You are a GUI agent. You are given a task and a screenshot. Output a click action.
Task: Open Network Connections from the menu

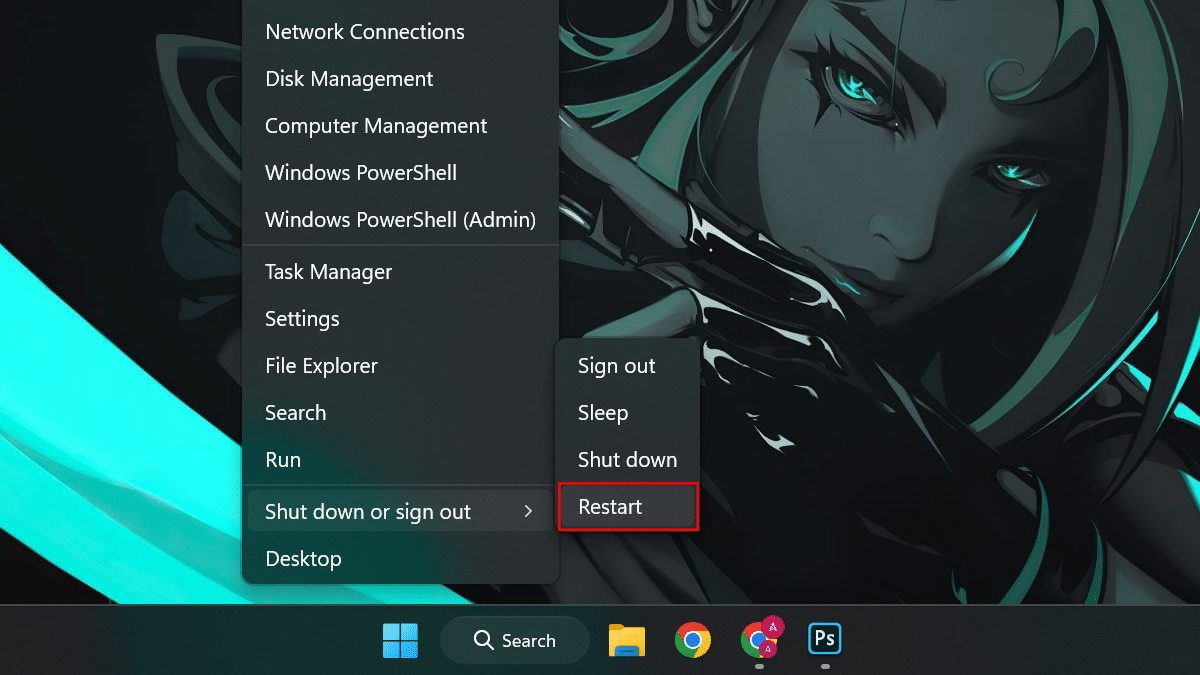click(x=400, y=32)
